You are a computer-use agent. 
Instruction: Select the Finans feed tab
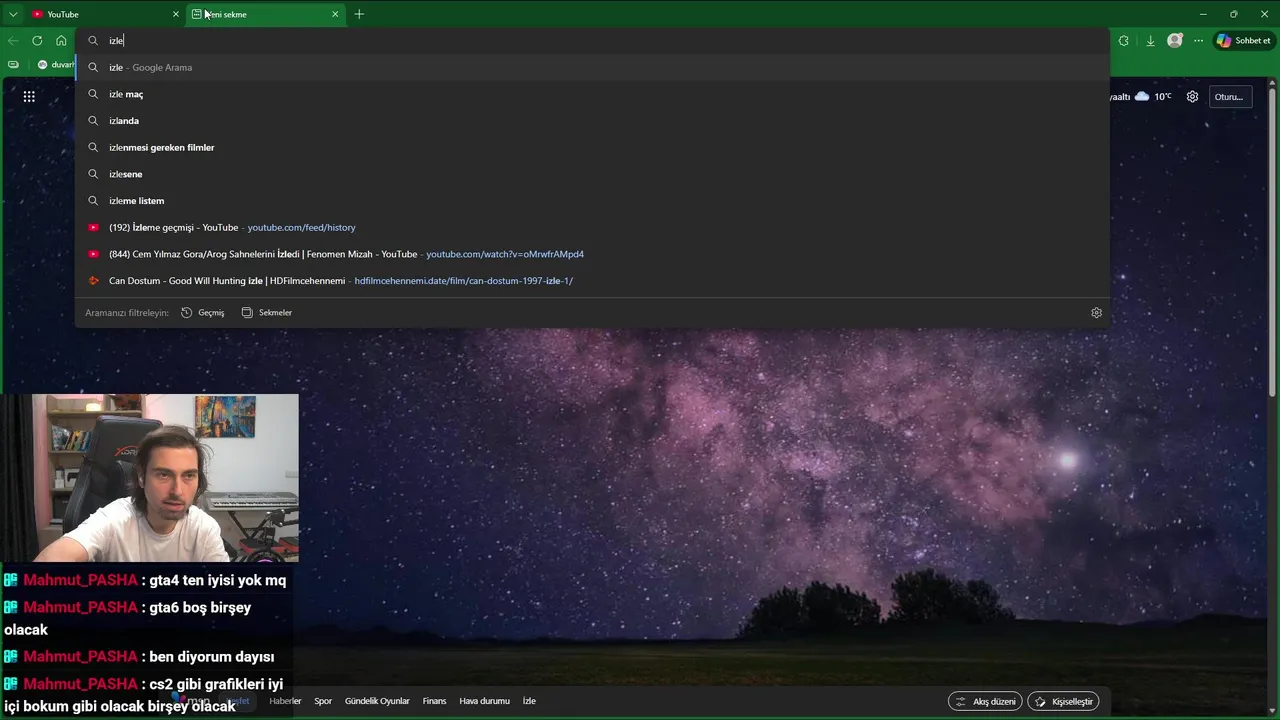(x=434, y=701)
